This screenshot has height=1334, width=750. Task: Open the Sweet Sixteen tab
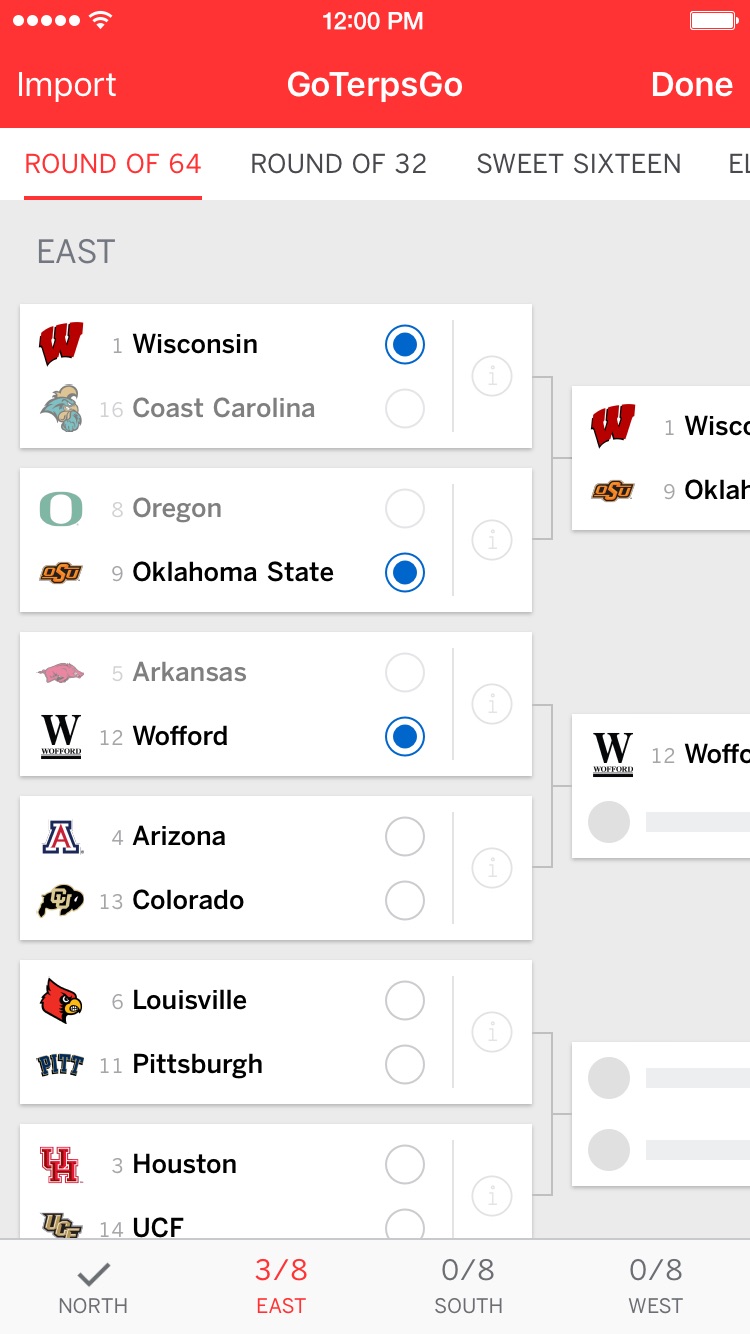(x=578, y=164)
